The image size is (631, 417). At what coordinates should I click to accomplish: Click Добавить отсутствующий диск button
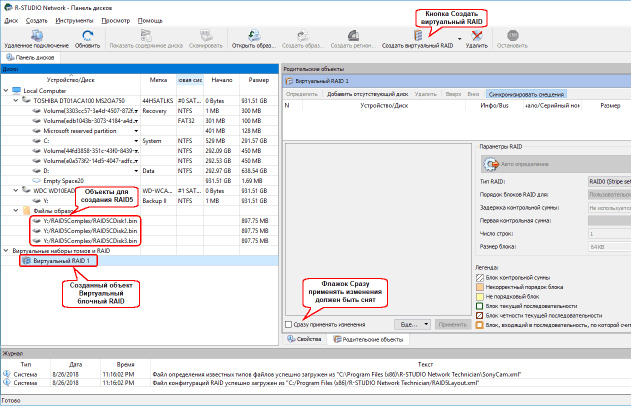click(367, 94)
